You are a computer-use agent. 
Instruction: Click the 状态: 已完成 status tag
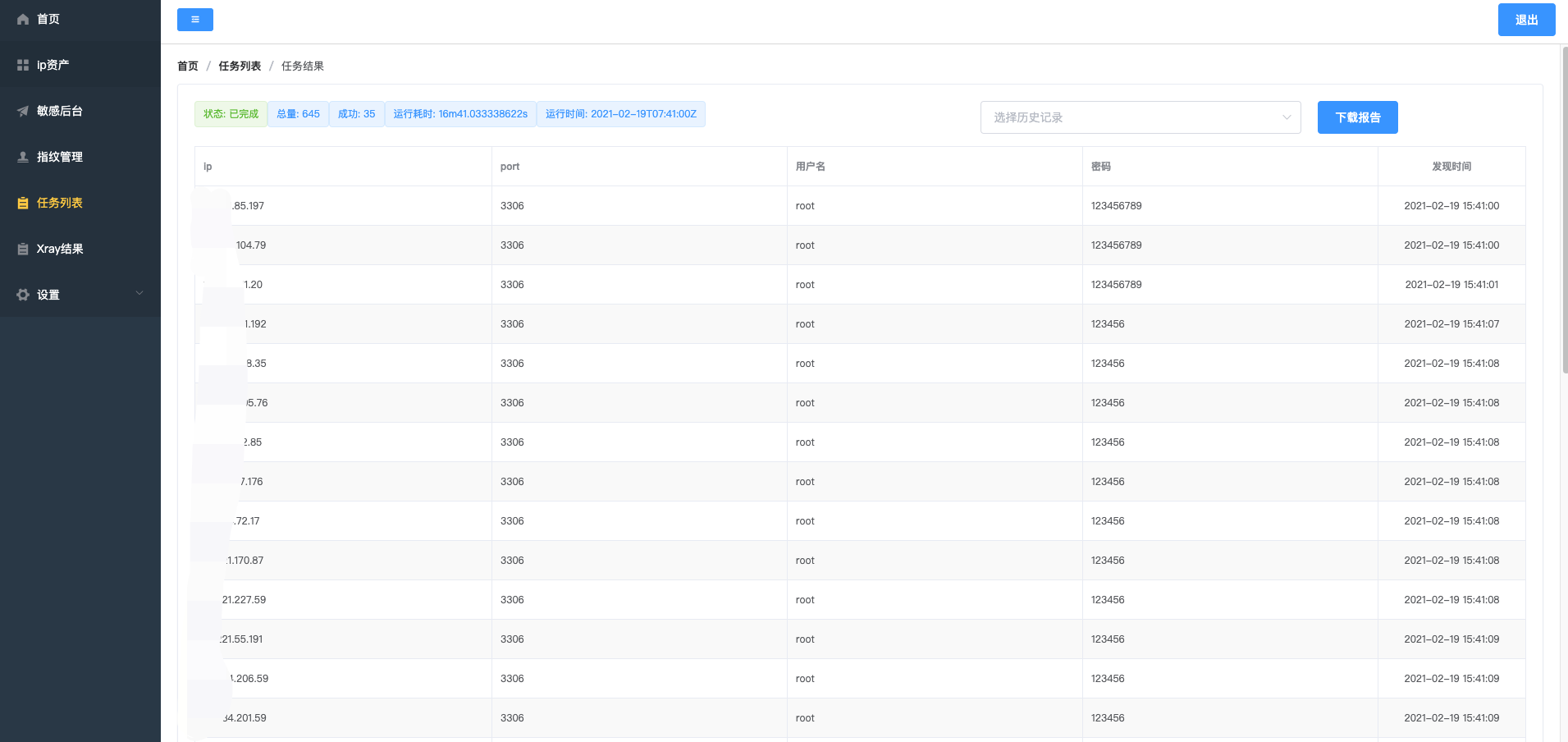231,114
